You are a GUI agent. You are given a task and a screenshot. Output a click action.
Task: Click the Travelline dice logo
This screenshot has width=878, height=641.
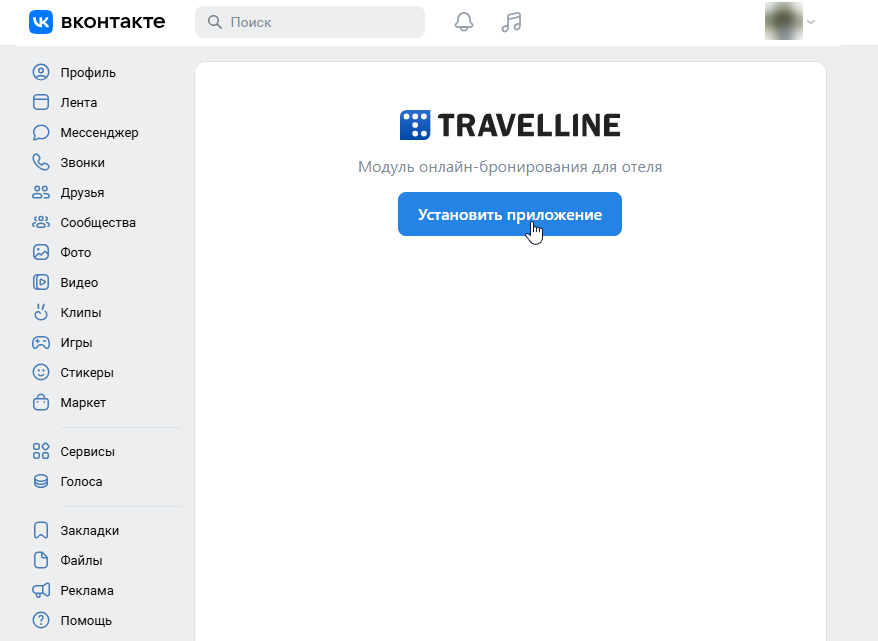[x=415, y=125]
